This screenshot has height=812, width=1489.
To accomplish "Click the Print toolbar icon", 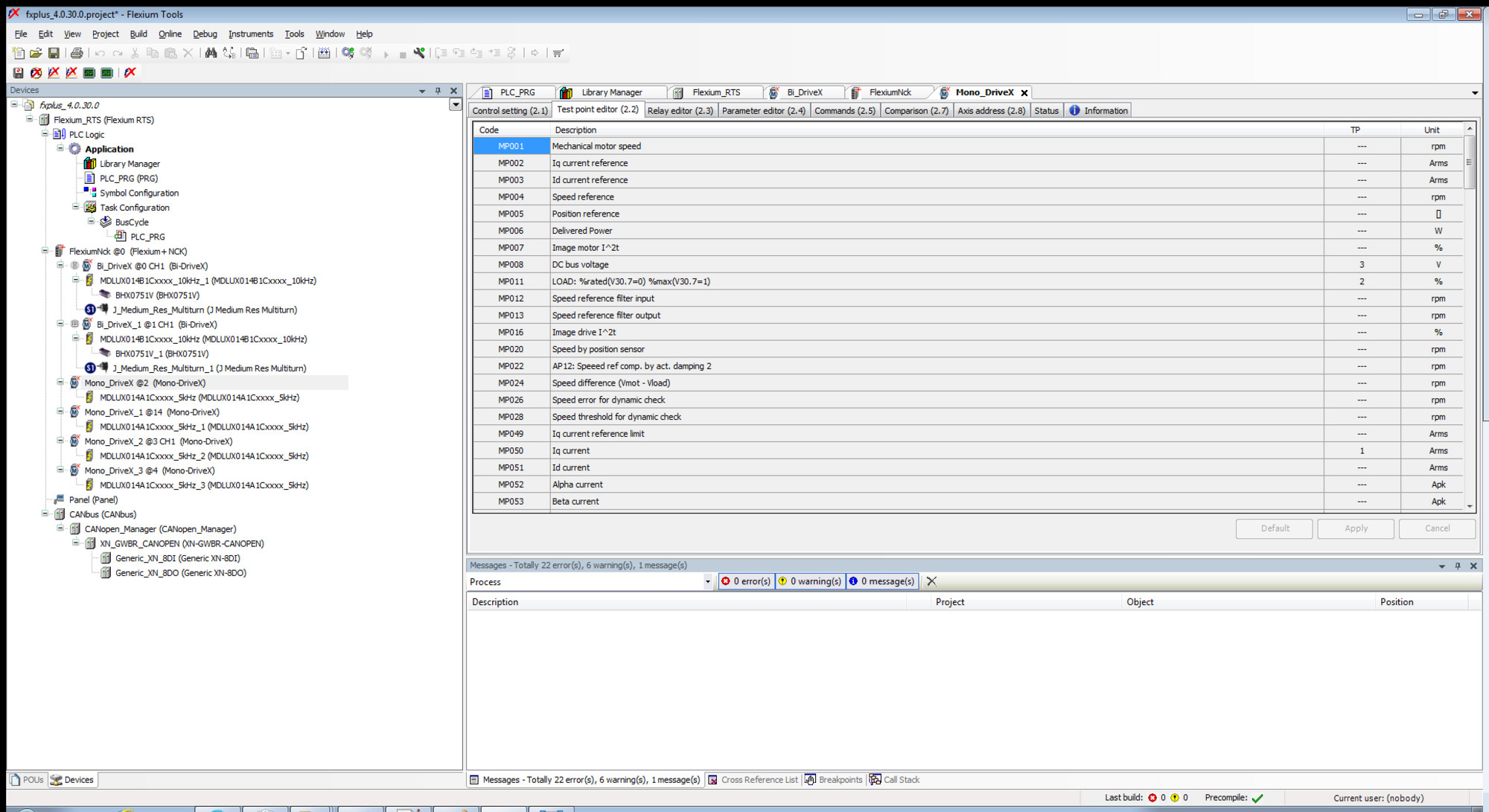I will pyautogui.click(x=77, y=53).
